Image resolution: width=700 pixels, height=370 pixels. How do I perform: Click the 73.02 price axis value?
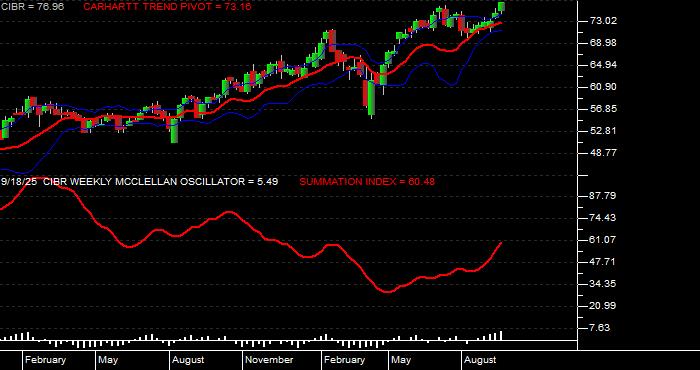pyautogui.click(x=603, y=21)
